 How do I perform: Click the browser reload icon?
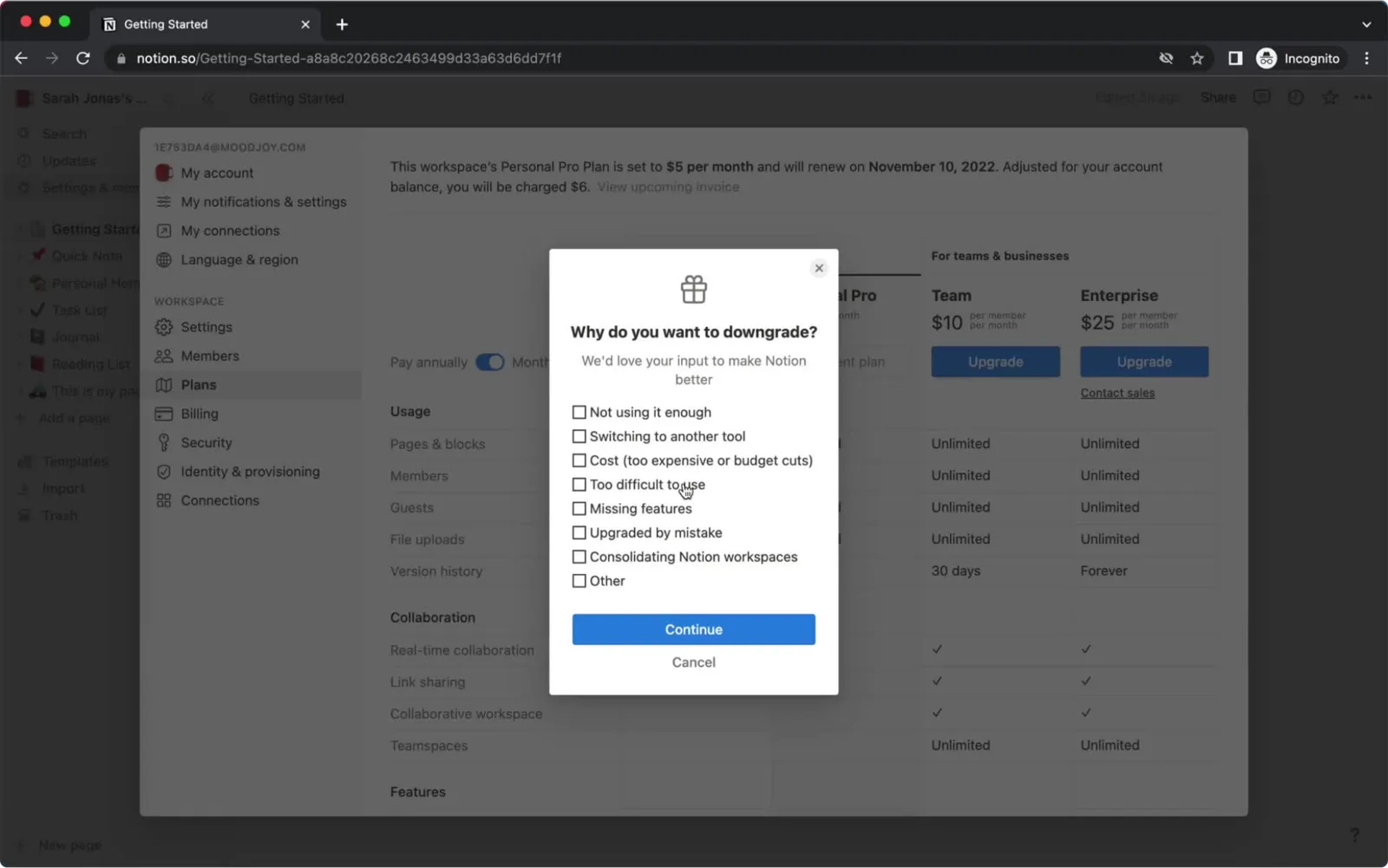[83, 58]
